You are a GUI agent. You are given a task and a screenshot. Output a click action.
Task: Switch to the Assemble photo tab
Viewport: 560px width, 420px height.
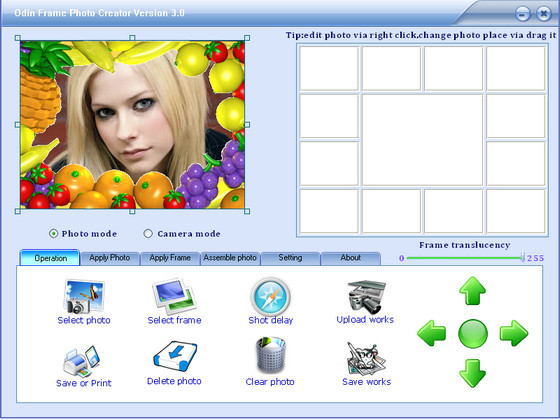point(230,258)
